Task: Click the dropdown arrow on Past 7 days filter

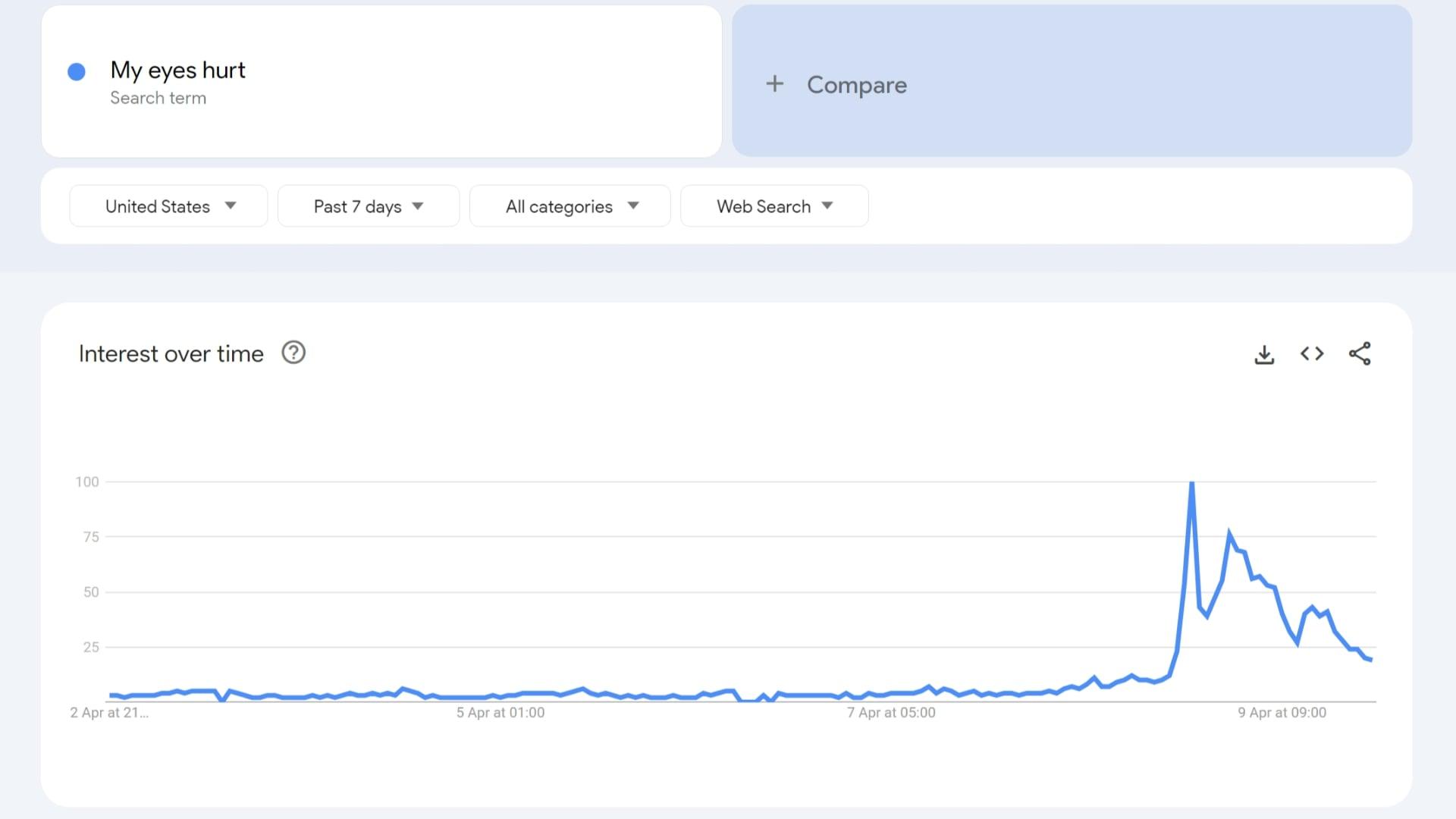Action: point(419,206)
